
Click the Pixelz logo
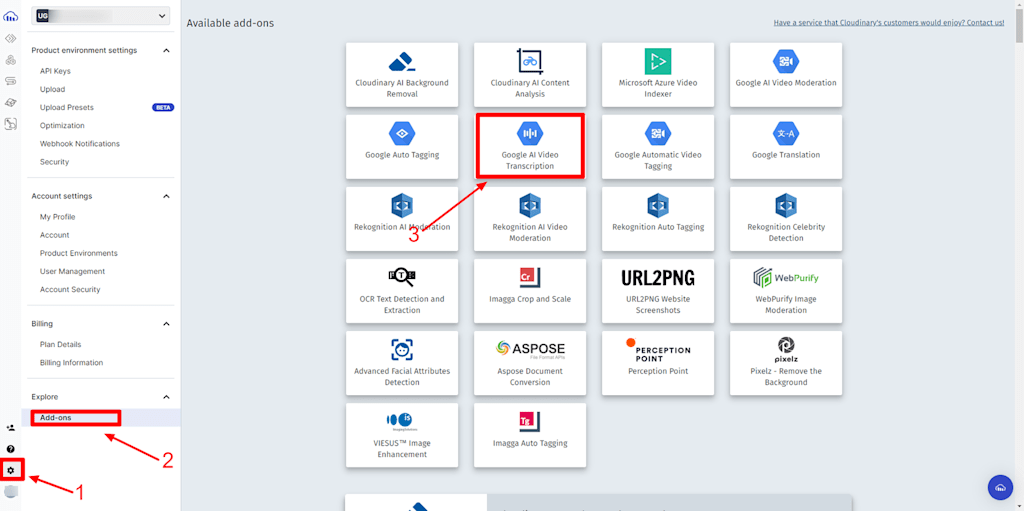pyautogui.click(x=786, y=350)
